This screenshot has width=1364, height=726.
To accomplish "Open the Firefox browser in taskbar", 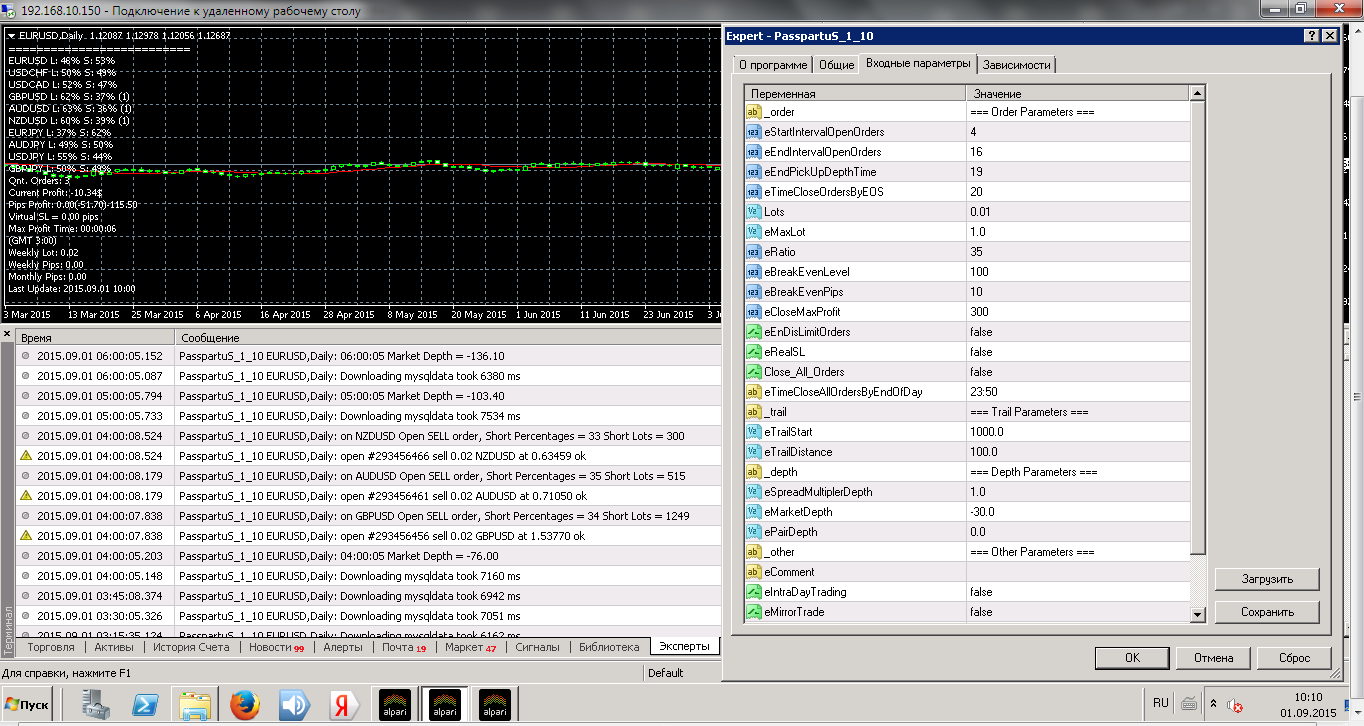I will click(245, 705).
